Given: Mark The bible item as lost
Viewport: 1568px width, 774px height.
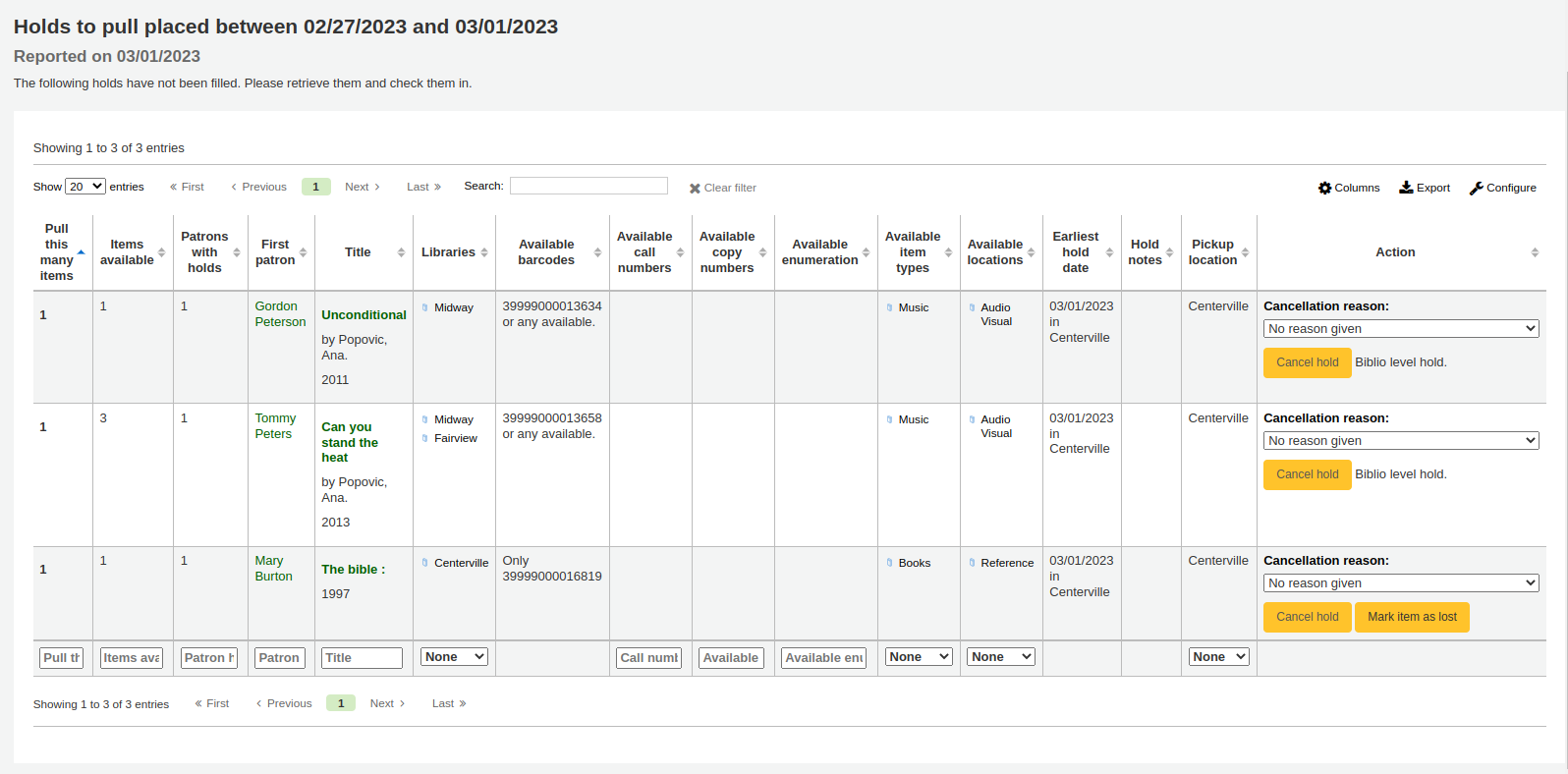Looking at the screenshot, I should [x=1412, y=617].
